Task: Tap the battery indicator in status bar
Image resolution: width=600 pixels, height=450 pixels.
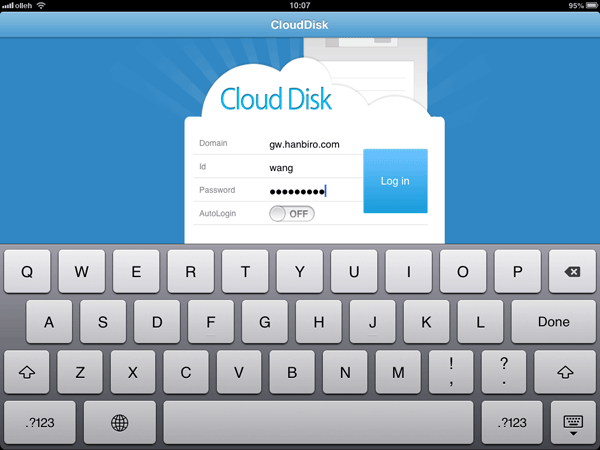Action: 587,5
